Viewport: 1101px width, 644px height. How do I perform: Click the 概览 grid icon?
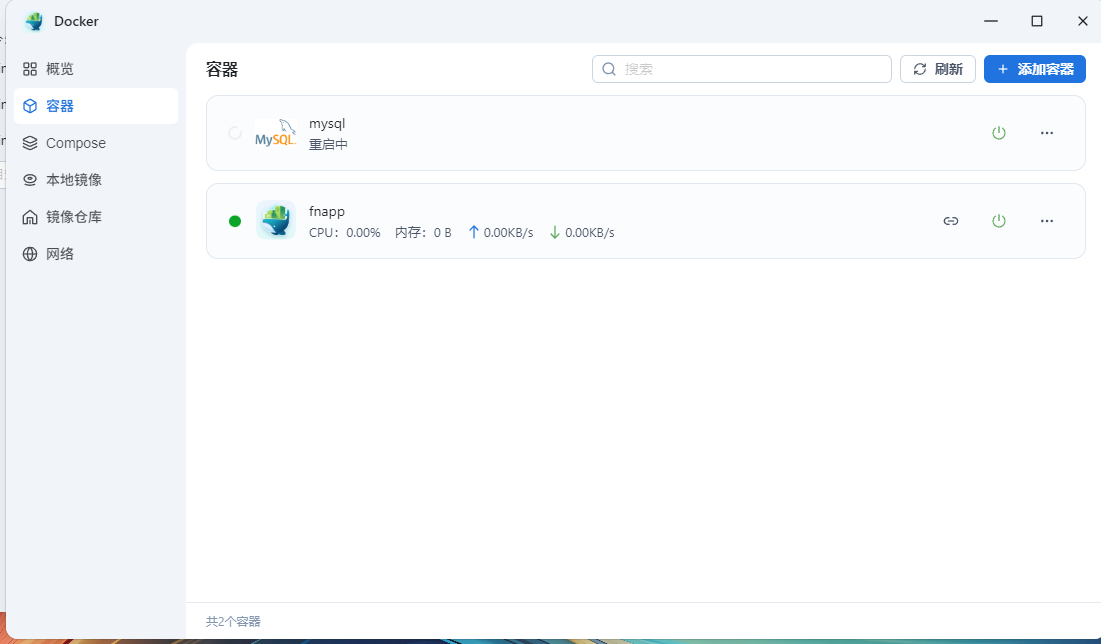click(x=29, y=69)
